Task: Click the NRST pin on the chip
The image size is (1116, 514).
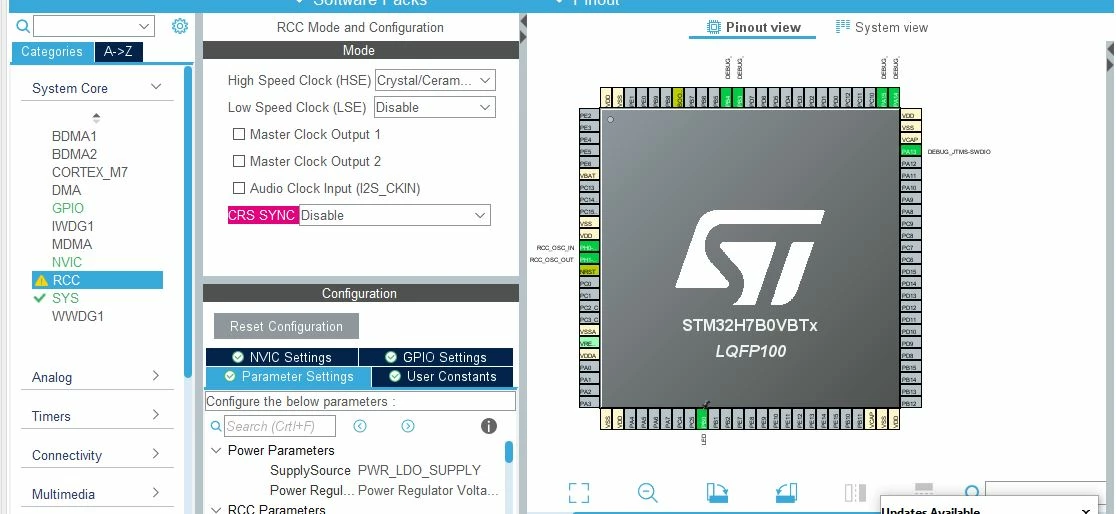Action: click(x=589, y=271)
